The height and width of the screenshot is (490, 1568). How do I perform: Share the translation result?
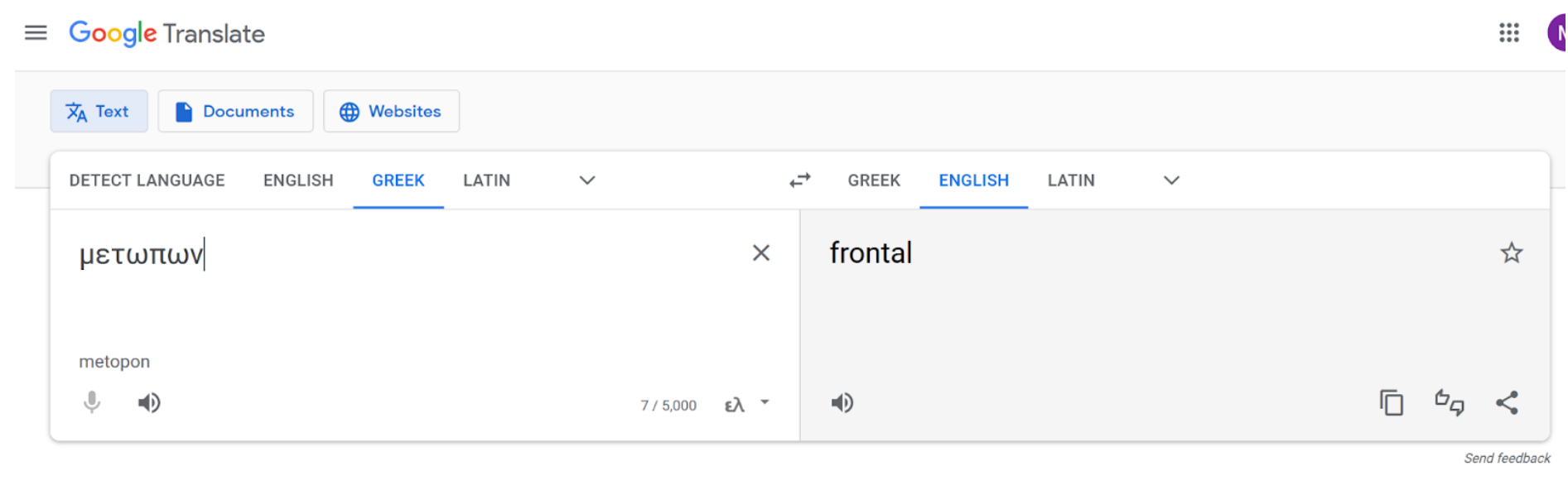tap(1507, 403)
